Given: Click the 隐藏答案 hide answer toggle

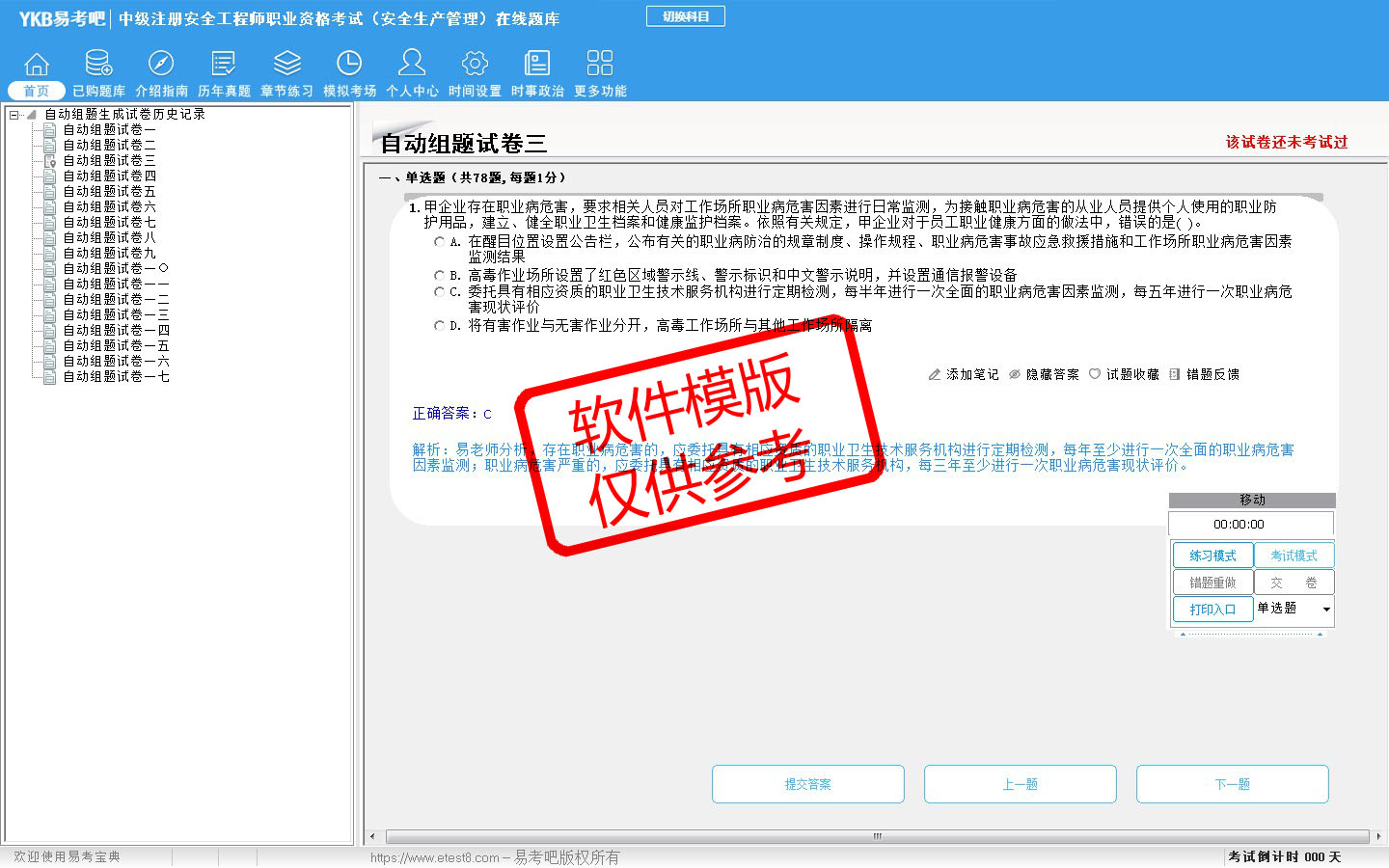Looking at the screenshot, I should click(x=1044, y=374).
